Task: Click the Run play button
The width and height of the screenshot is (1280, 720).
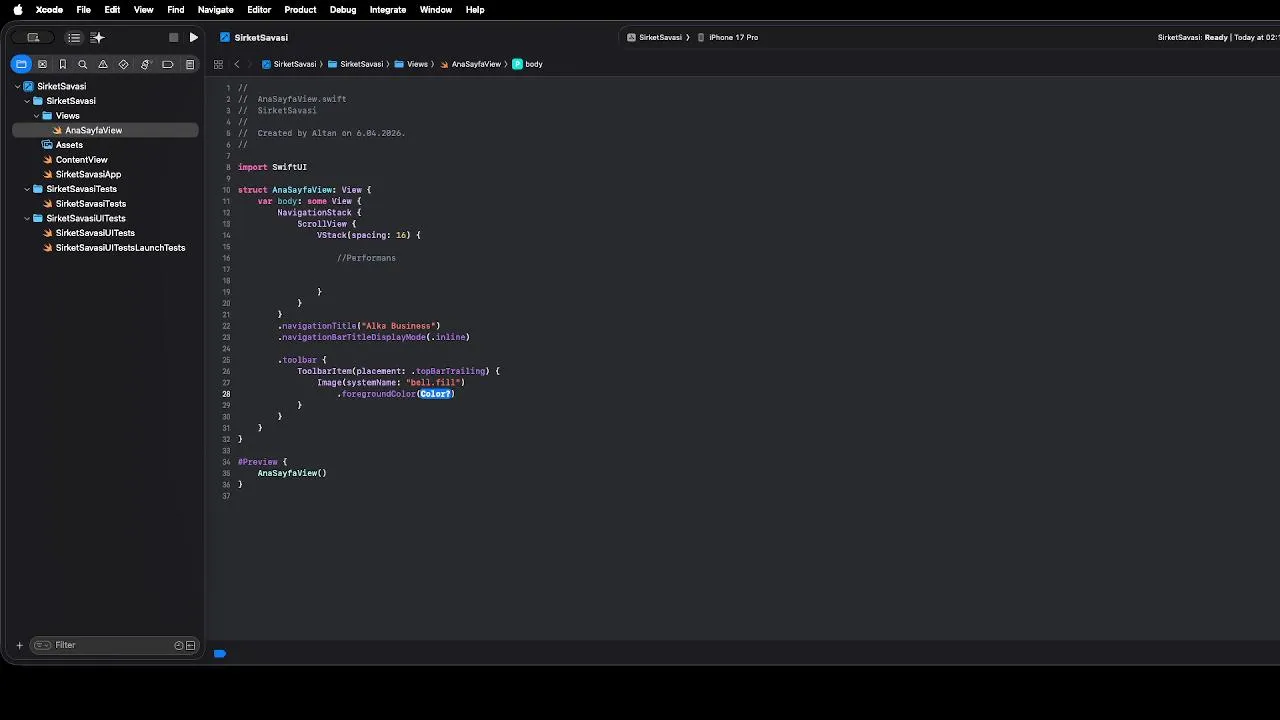Action: (x=193, y=37)
